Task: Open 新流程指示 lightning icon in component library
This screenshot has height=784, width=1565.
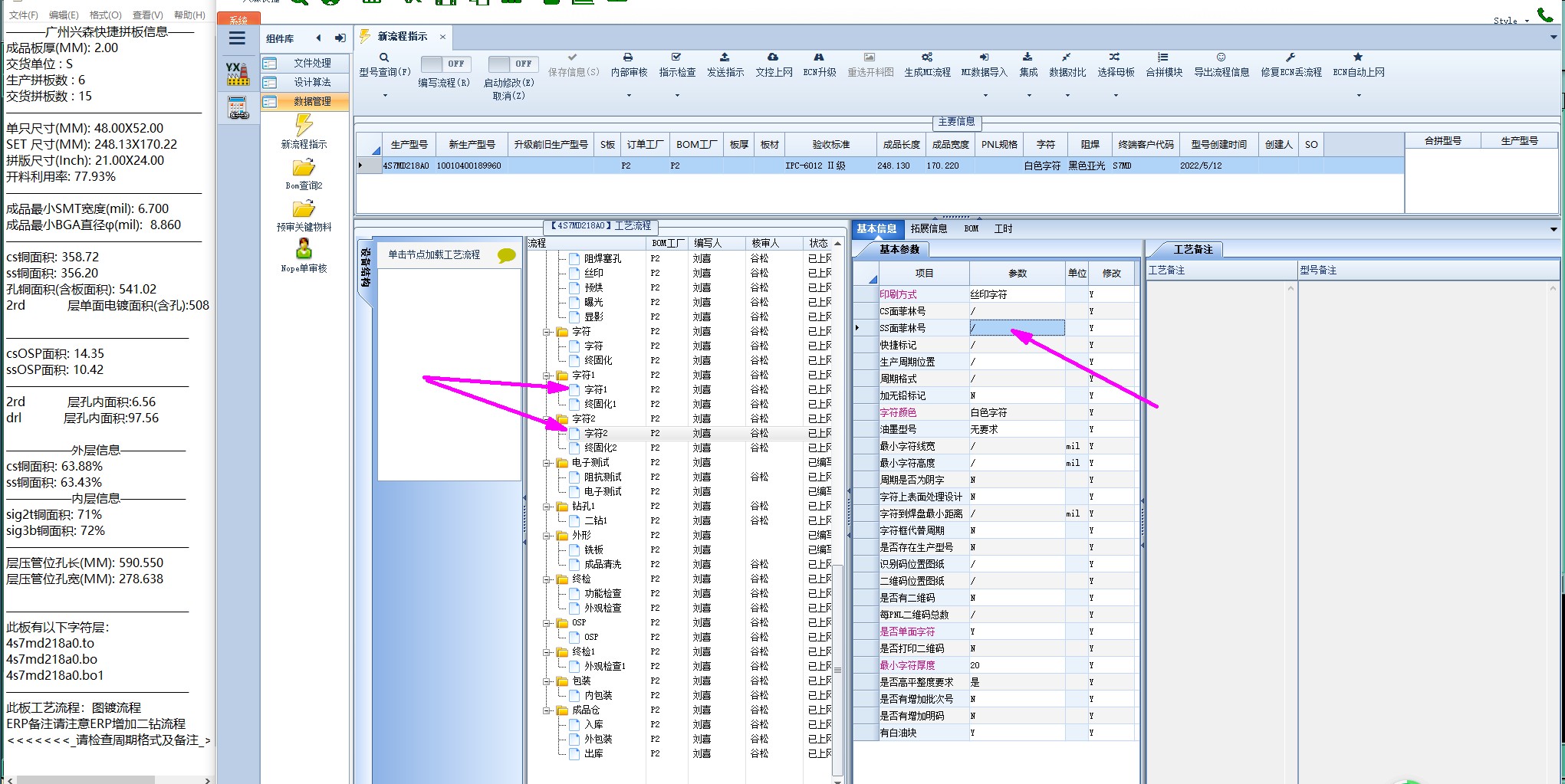Action: coord(304,124)
